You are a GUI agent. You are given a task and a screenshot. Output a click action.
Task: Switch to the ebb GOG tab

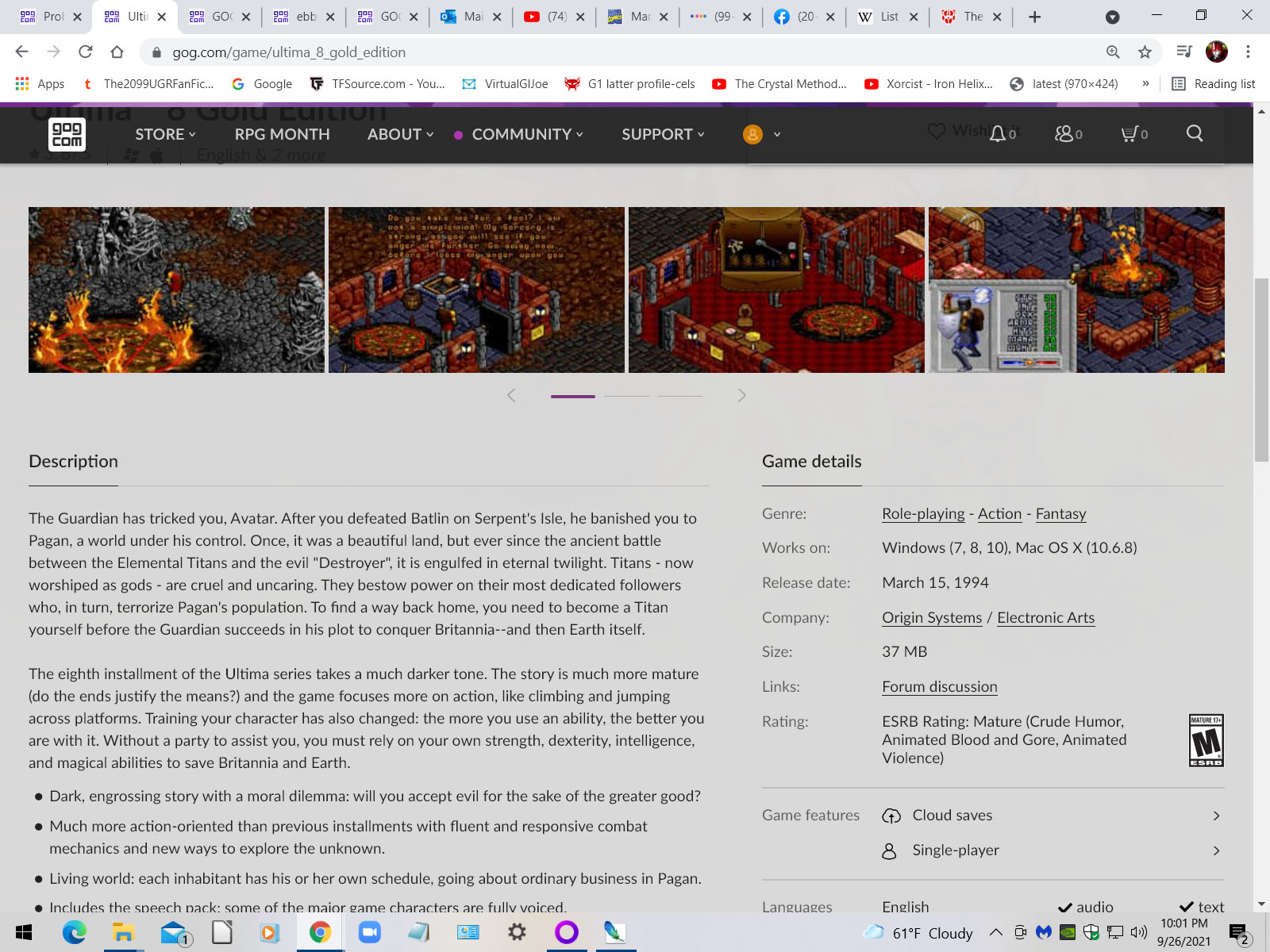[x=304, y=17]
